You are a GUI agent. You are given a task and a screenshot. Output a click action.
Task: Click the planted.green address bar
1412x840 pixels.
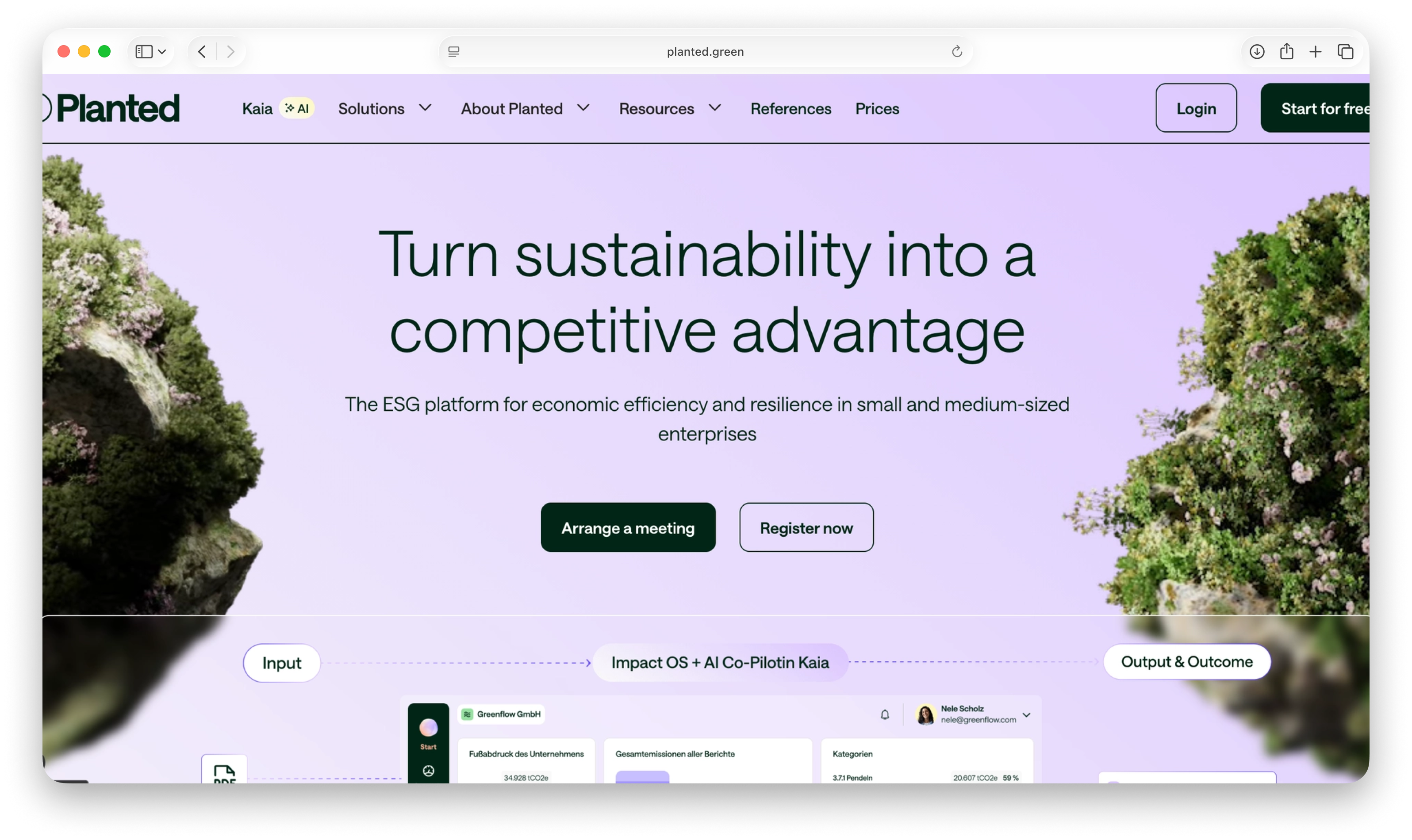[705, 52]
